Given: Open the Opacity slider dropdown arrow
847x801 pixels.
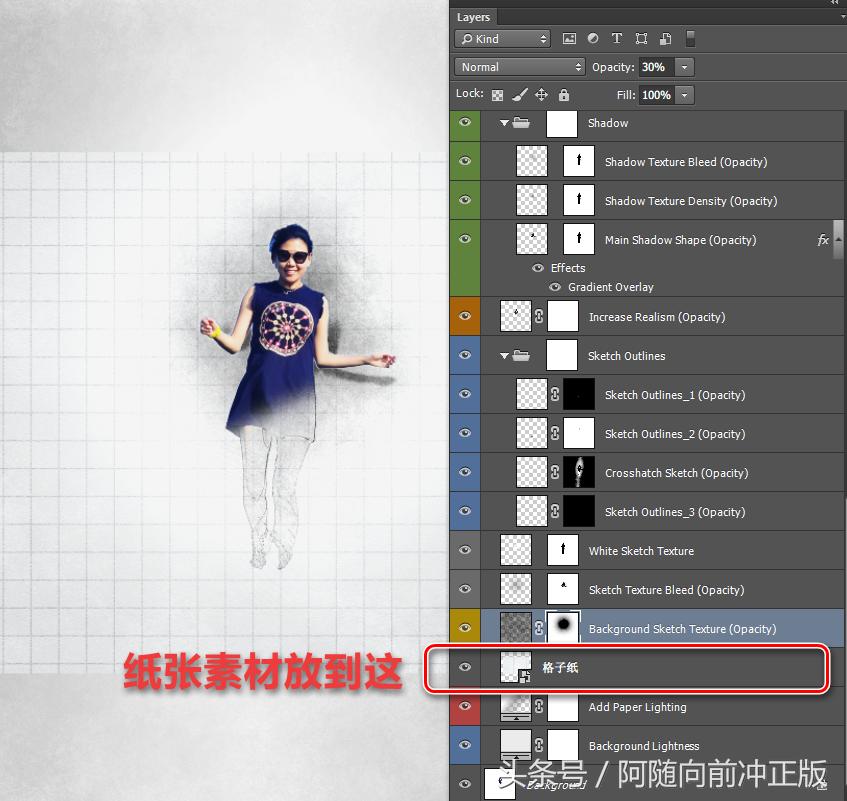Looking at the screenshot, I should pos(684,67).
